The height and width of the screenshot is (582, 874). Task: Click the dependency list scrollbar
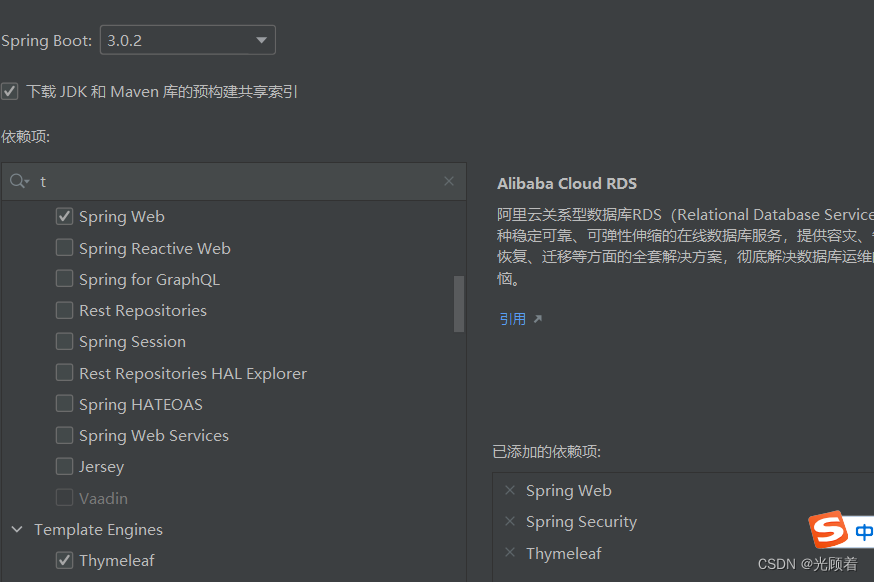tap(459, 305)
